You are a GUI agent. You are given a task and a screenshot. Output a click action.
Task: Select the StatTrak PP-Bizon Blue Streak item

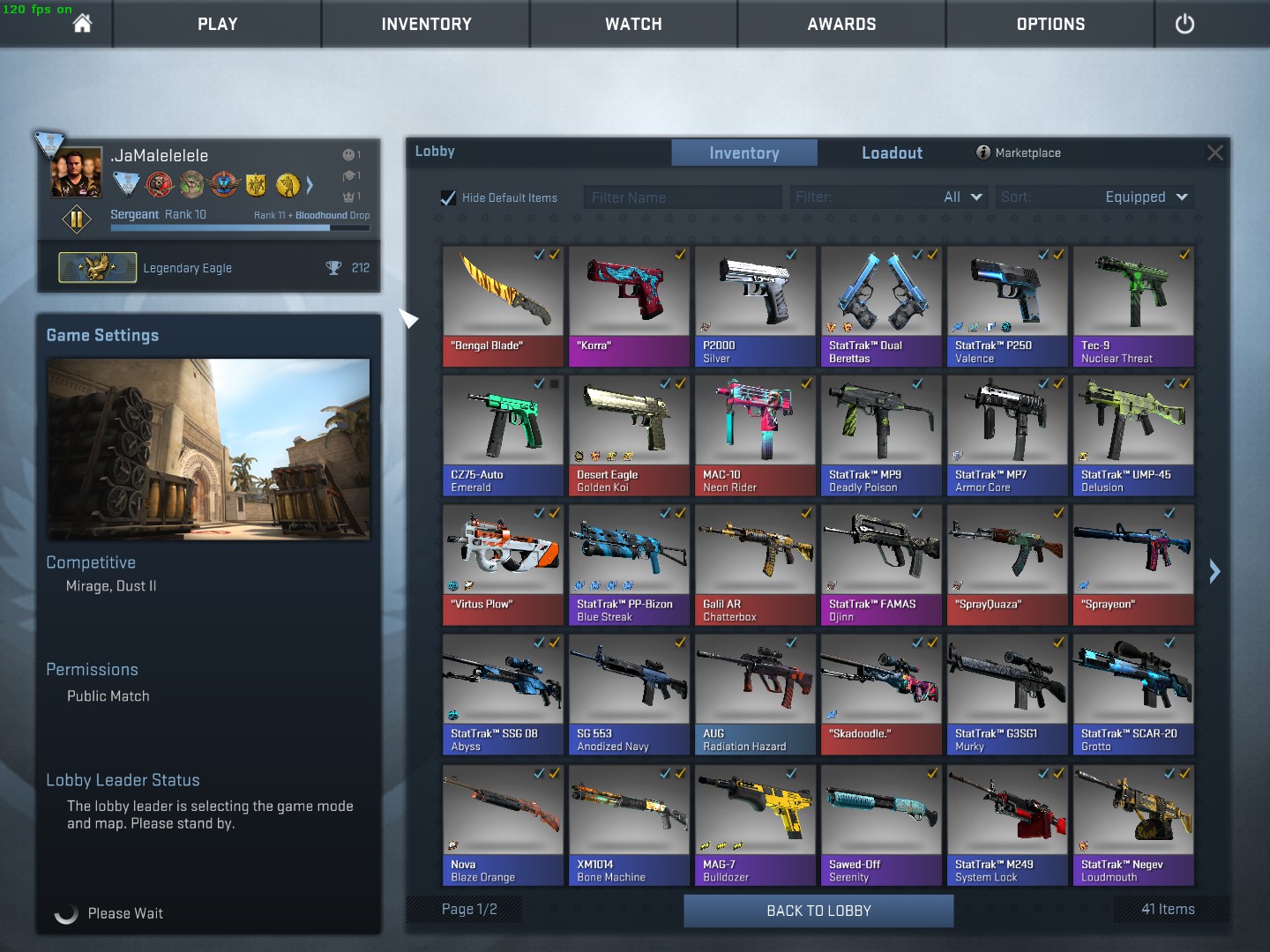(x=629, y=565)
